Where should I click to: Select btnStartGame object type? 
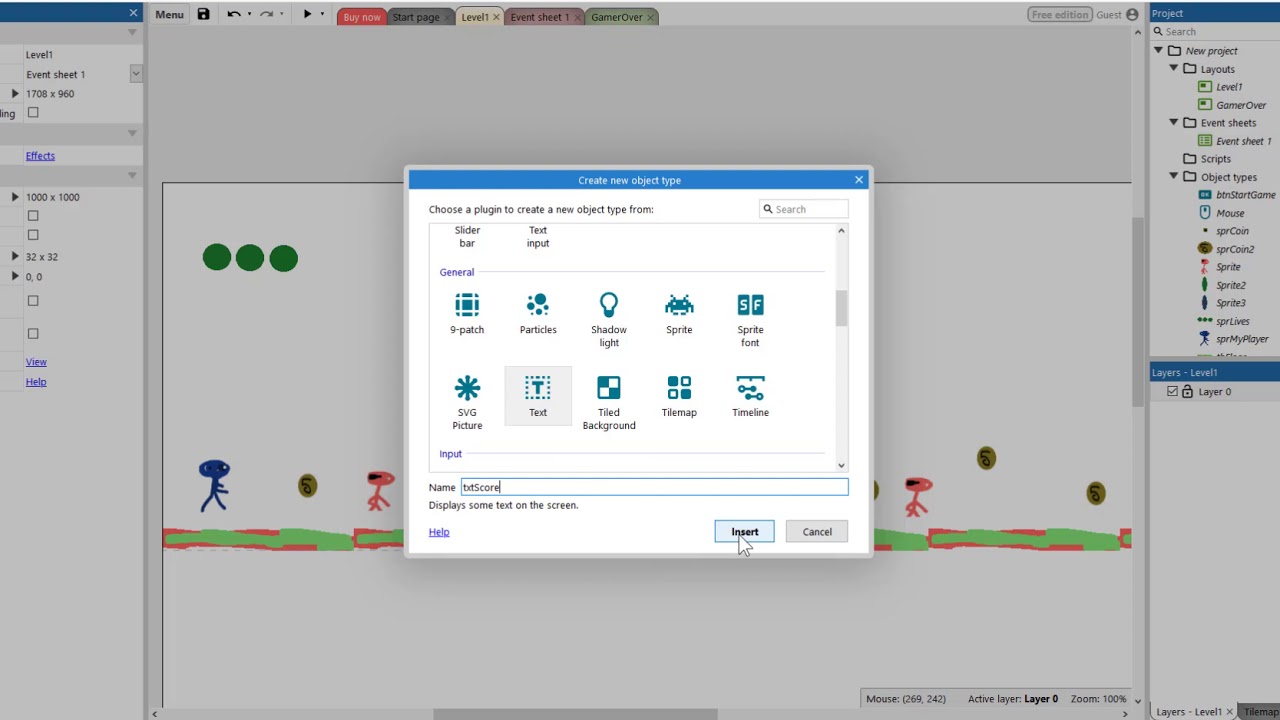coord(1245,195)
